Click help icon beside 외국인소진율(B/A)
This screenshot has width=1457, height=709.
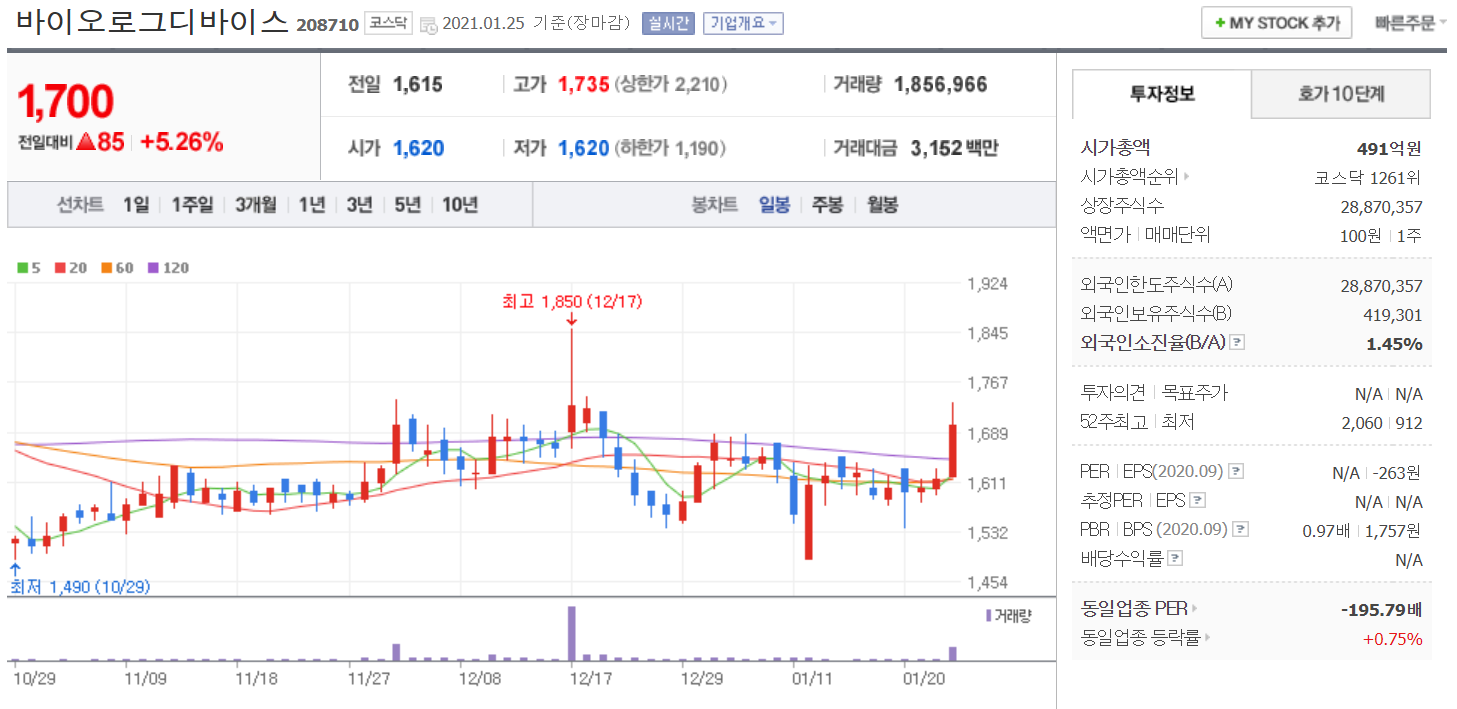[x=1237, y=343]
